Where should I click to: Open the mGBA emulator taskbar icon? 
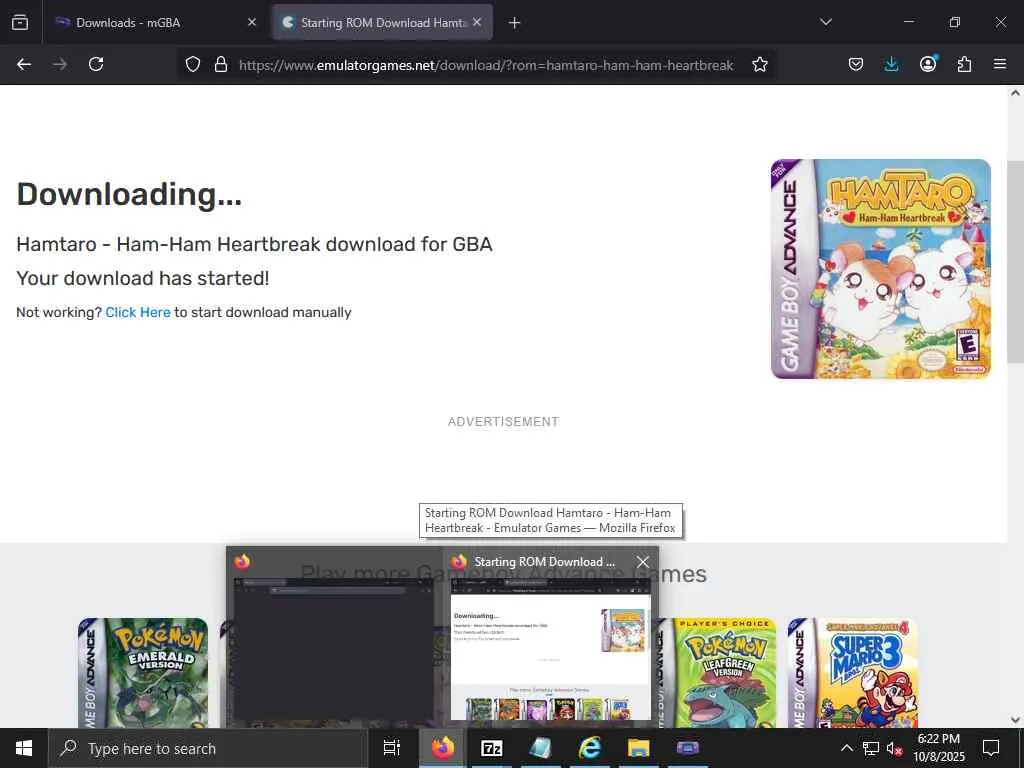click(x=687, y=748)
